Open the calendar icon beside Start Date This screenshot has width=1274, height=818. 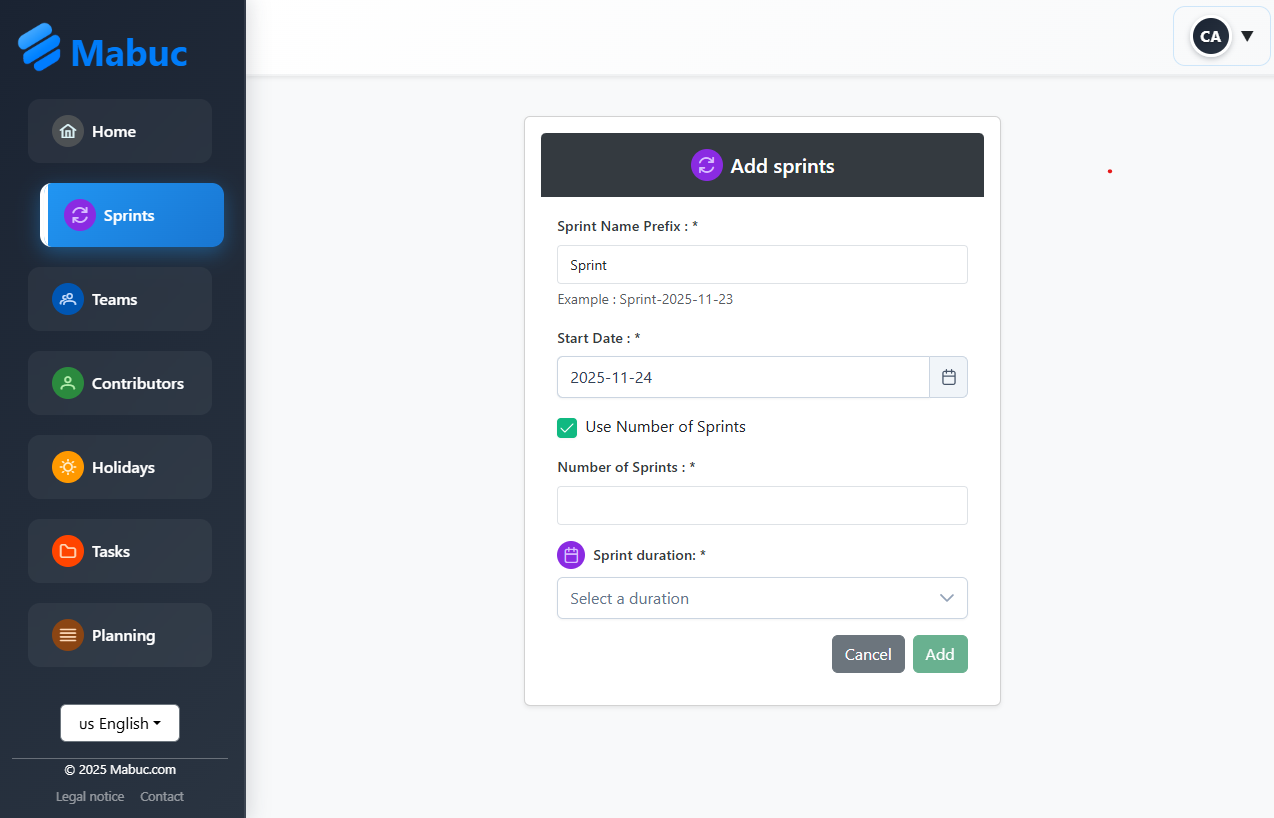948,377
